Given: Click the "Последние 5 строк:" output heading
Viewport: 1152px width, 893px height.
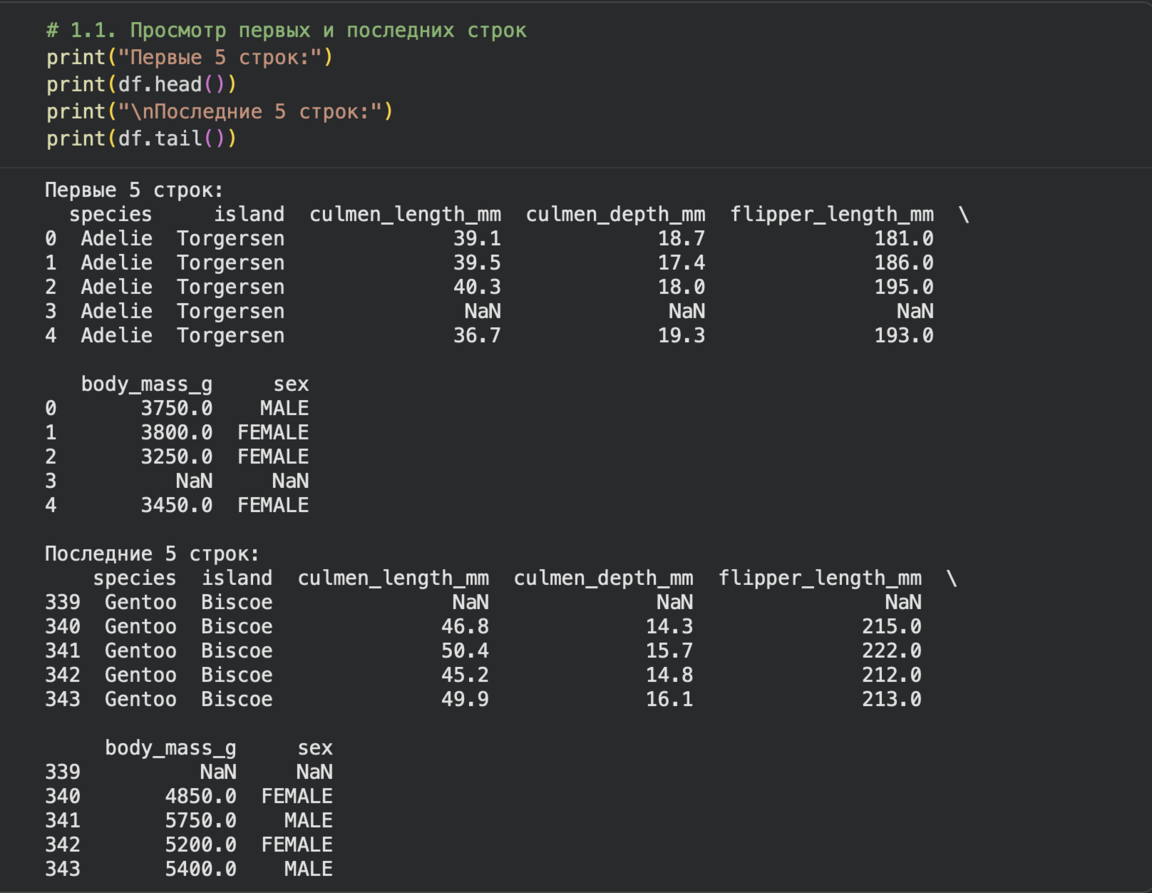Looking at the screenshot, I should coord(152,554).
